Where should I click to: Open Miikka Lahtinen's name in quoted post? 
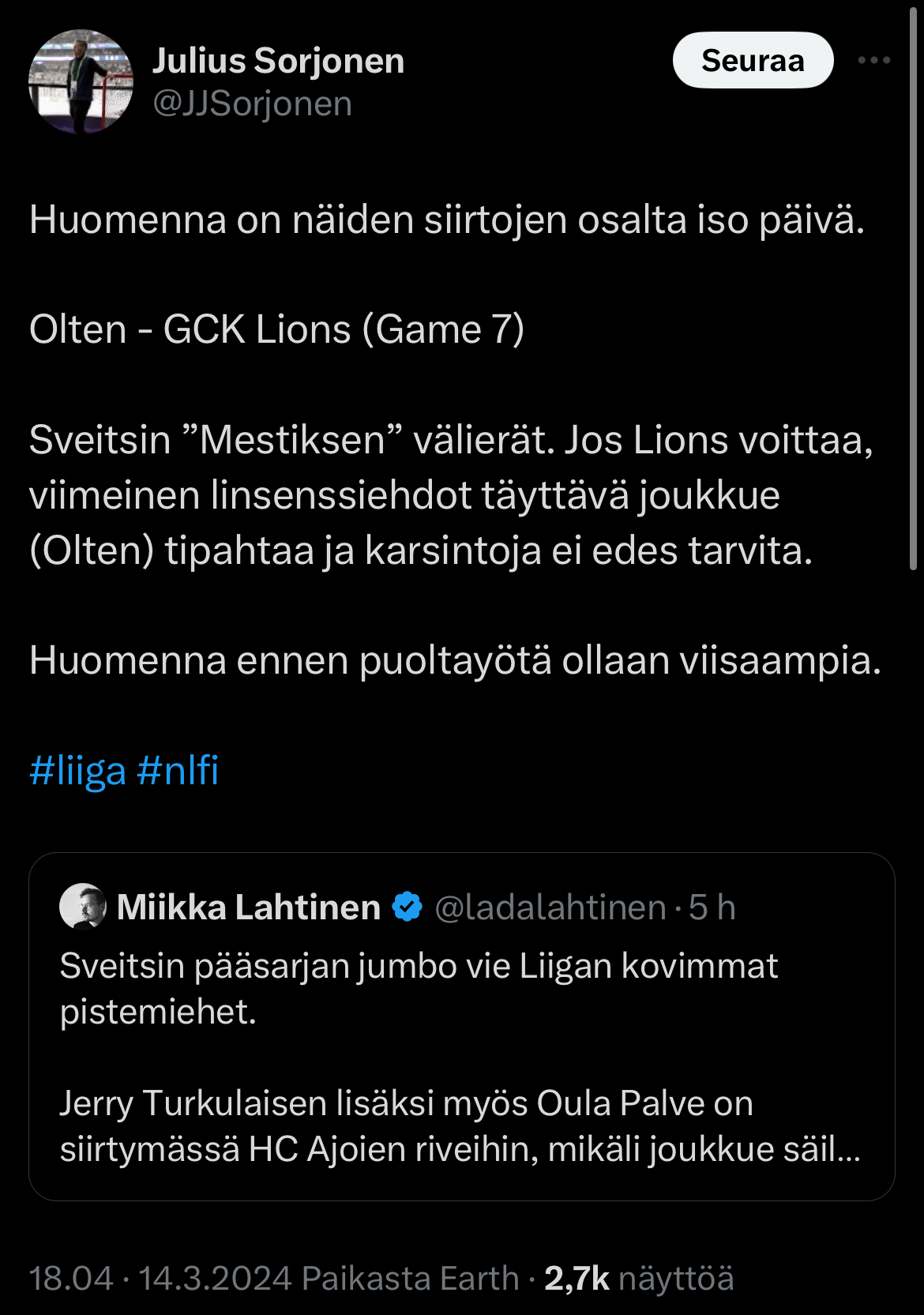click(248, 907)
